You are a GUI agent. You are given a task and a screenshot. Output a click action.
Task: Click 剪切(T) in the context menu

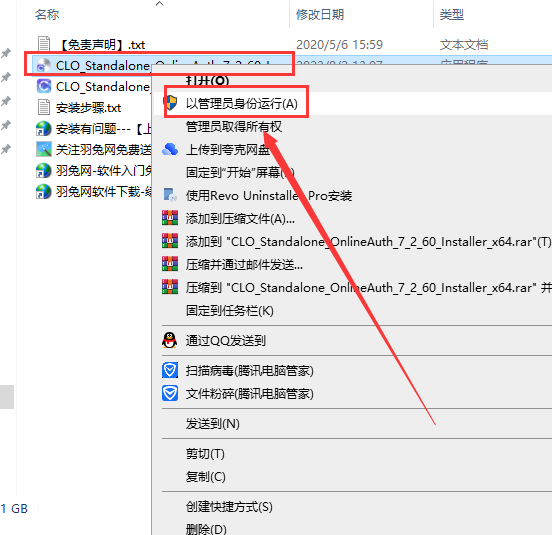pos(205,454)
